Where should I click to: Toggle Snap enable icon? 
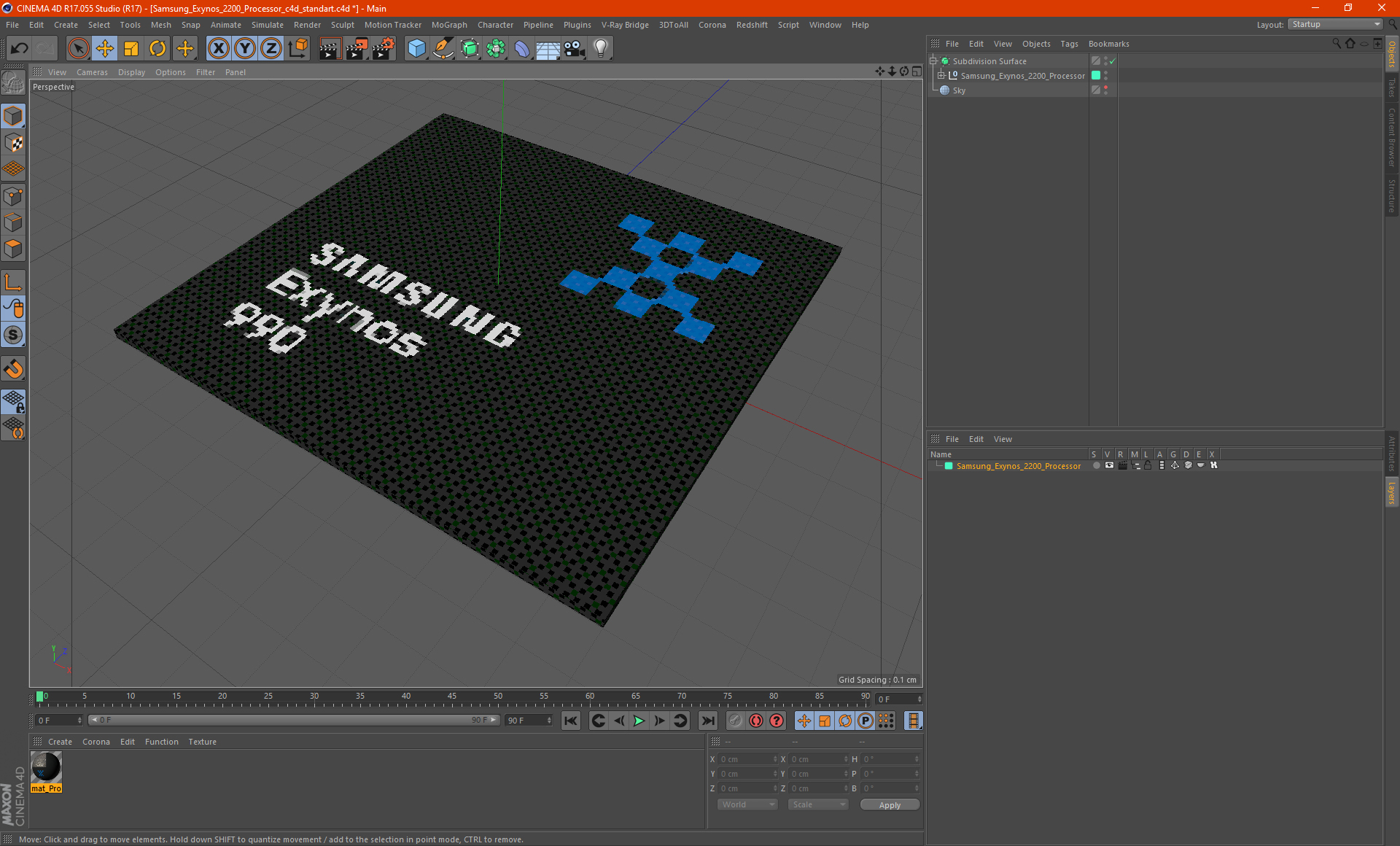click(x=13, y=369)
